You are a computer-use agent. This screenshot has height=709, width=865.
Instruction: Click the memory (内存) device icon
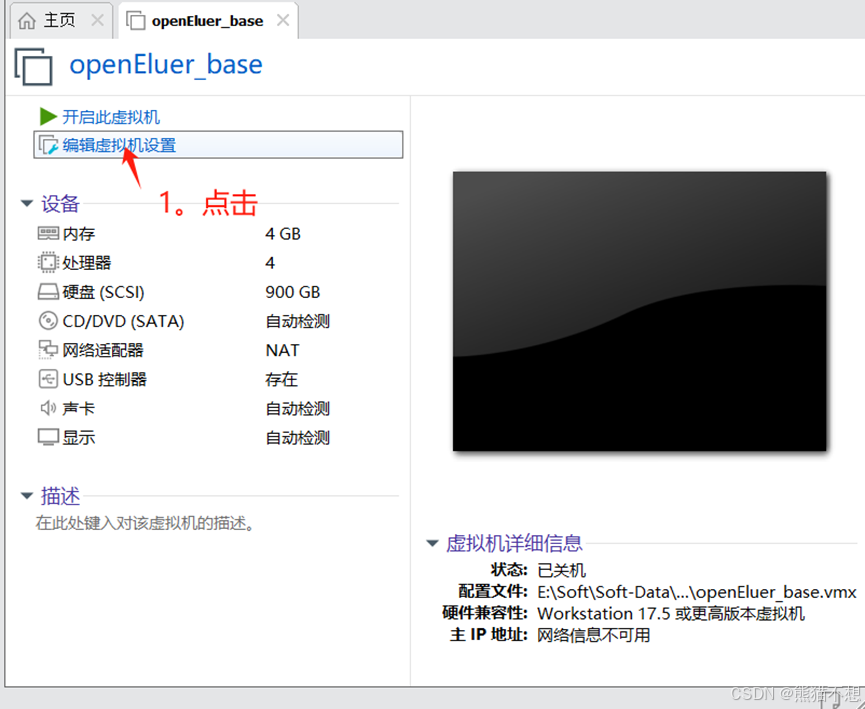[x=48, y=233]
